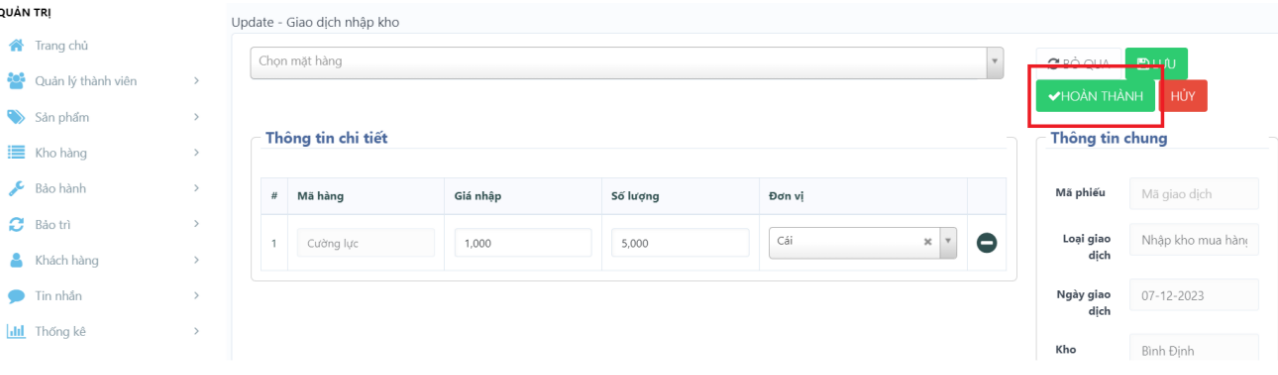The height and width of the screenshot is (375, 1278).
Task: Open Sản phẩm menu item
Action: click(62, 117)
